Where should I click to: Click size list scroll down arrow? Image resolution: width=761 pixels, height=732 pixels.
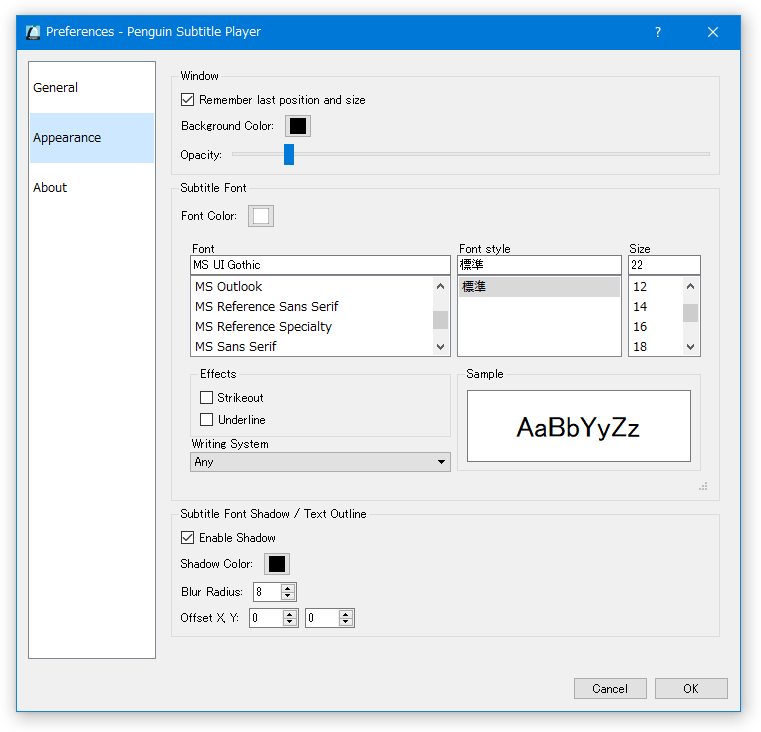pos(691,347)
